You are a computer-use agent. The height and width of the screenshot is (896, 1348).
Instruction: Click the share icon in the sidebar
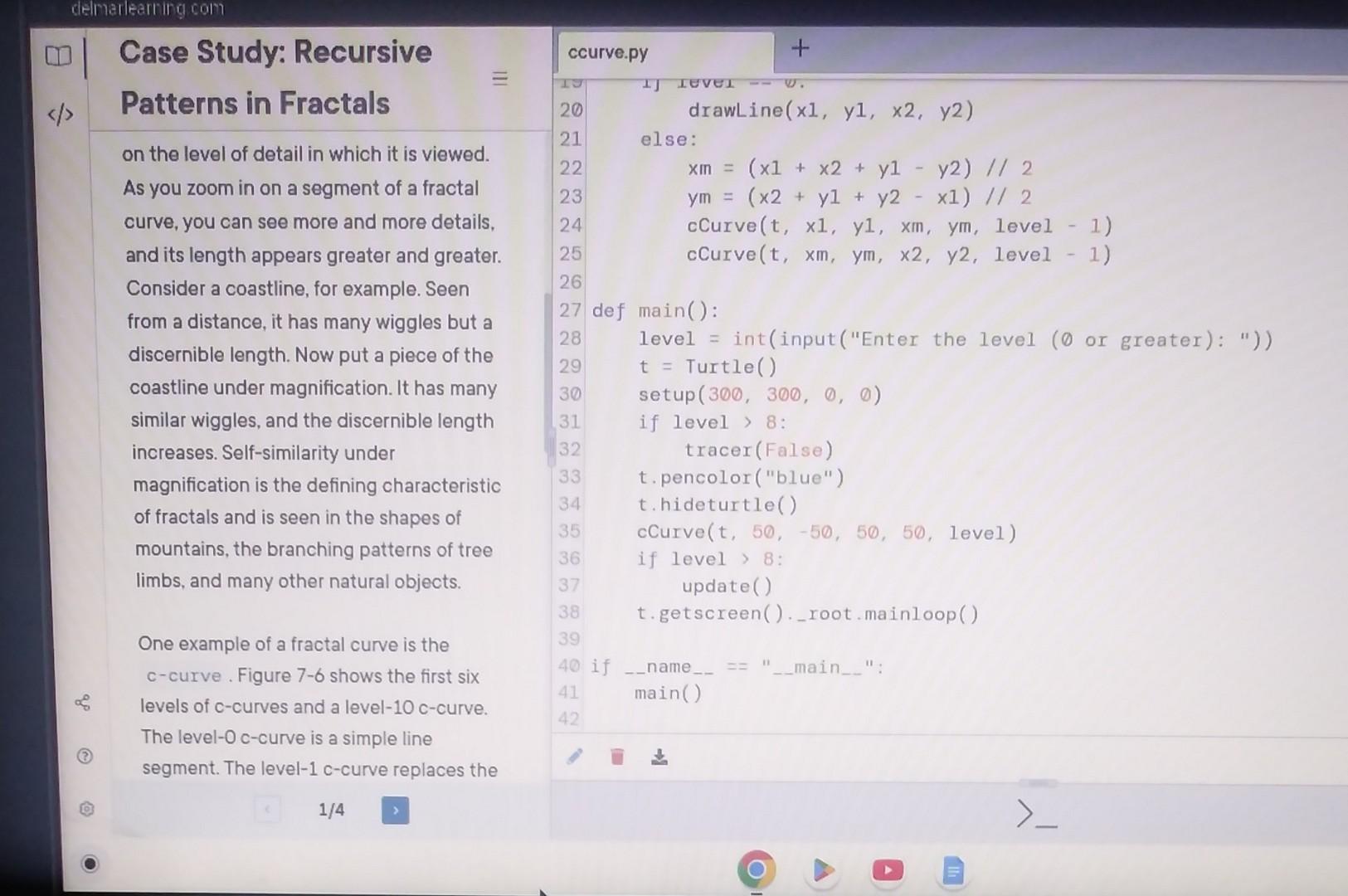tap(84, 704)
